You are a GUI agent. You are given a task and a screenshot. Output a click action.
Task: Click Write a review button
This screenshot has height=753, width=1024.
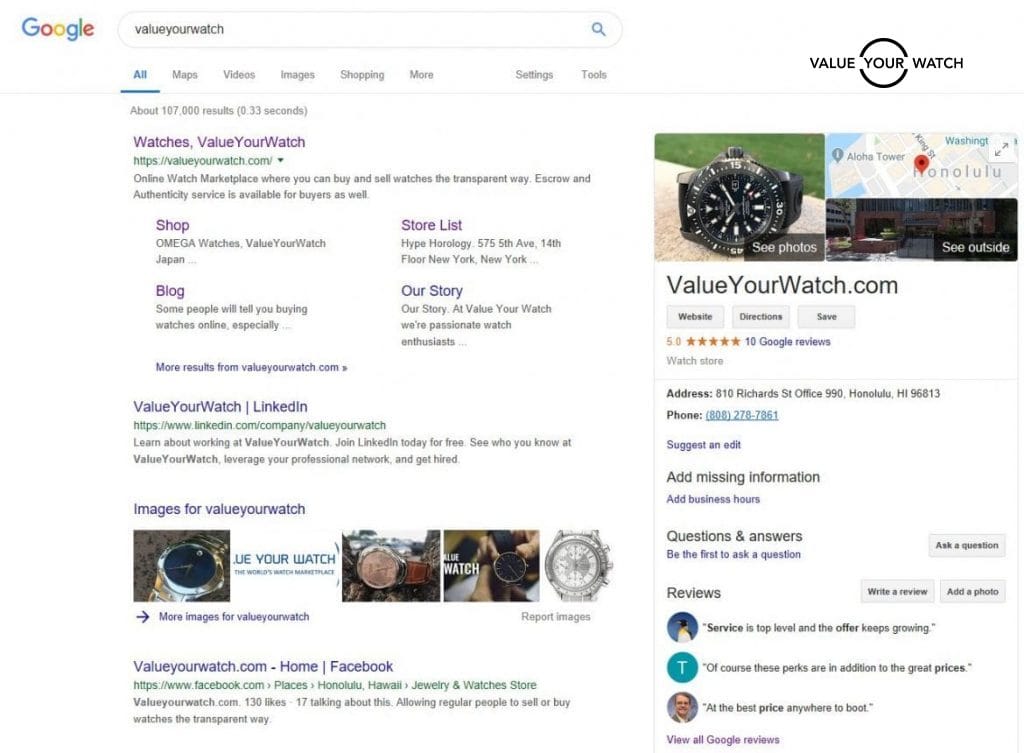tap(897, 592)
